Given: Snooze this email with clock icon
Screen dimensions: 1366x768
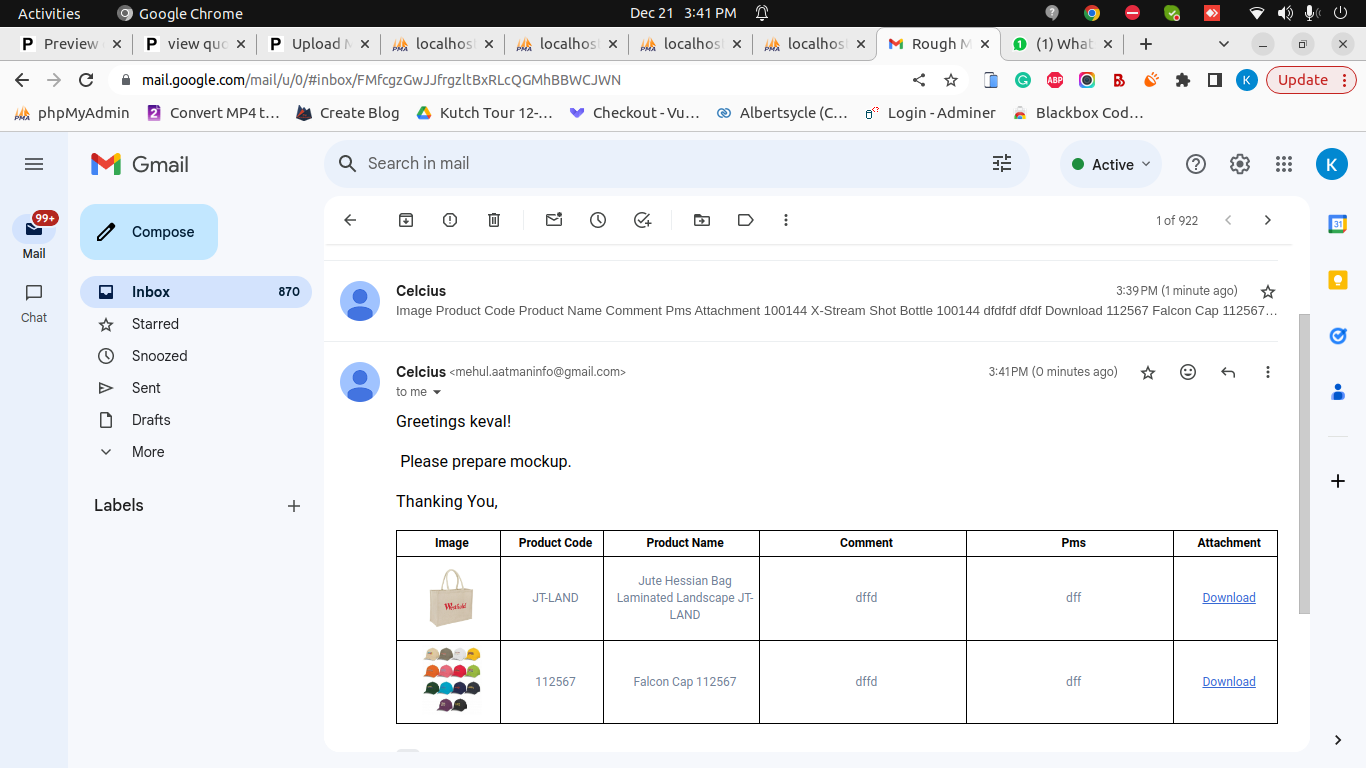Looking at the screenshot, I should pyautogui.click(x=598, y=220).
